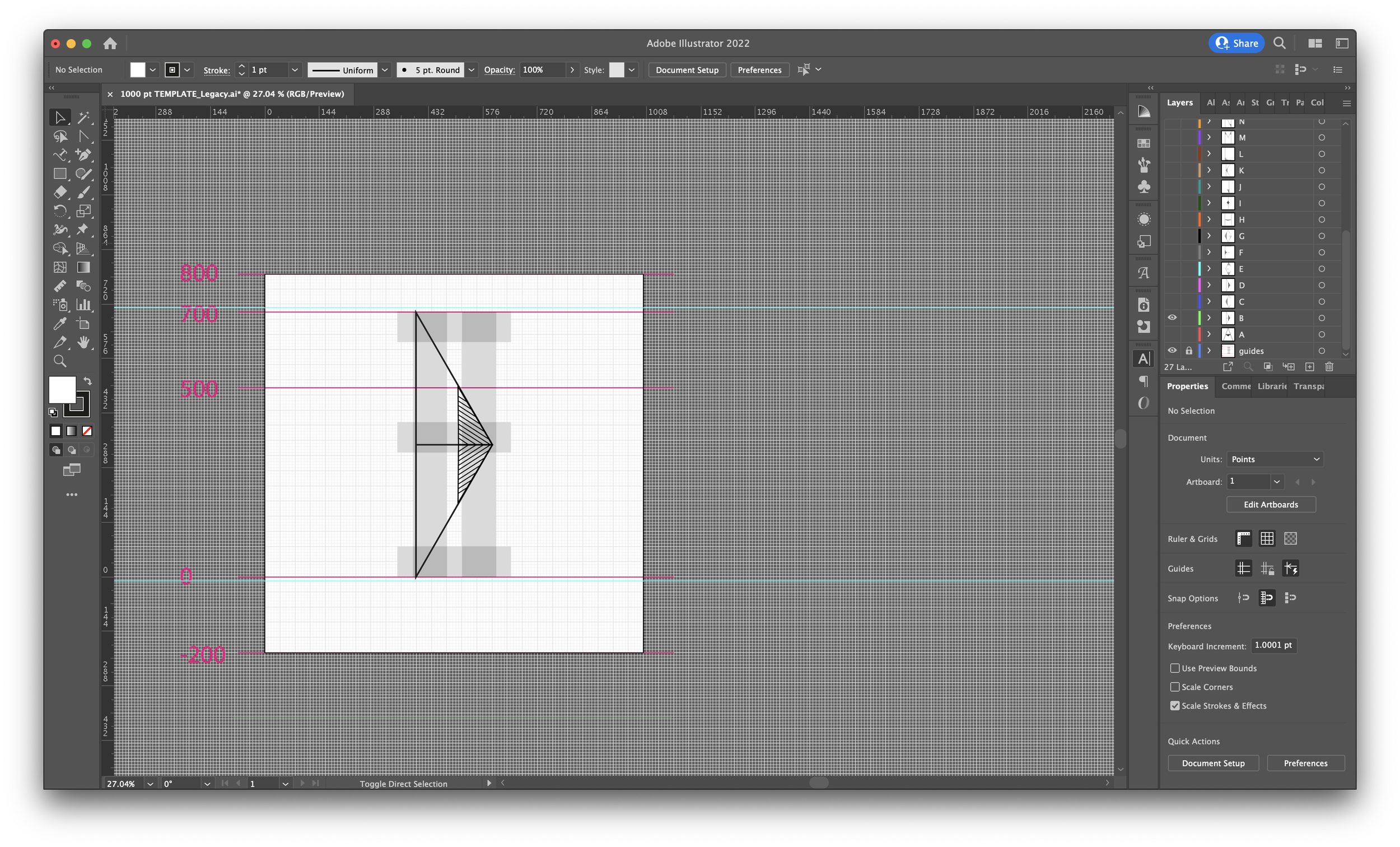This screenshot has height=847, width=1400.
Task: Select the Magic Wand tool
Action: 83,118
